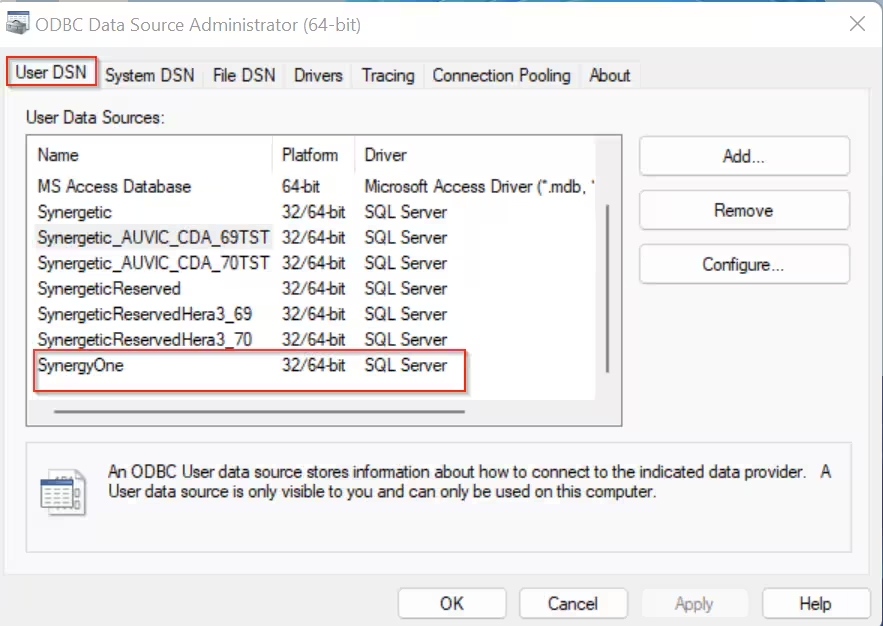Click the Configure... button
Screen dimensions: 883x626
(744, 264)
